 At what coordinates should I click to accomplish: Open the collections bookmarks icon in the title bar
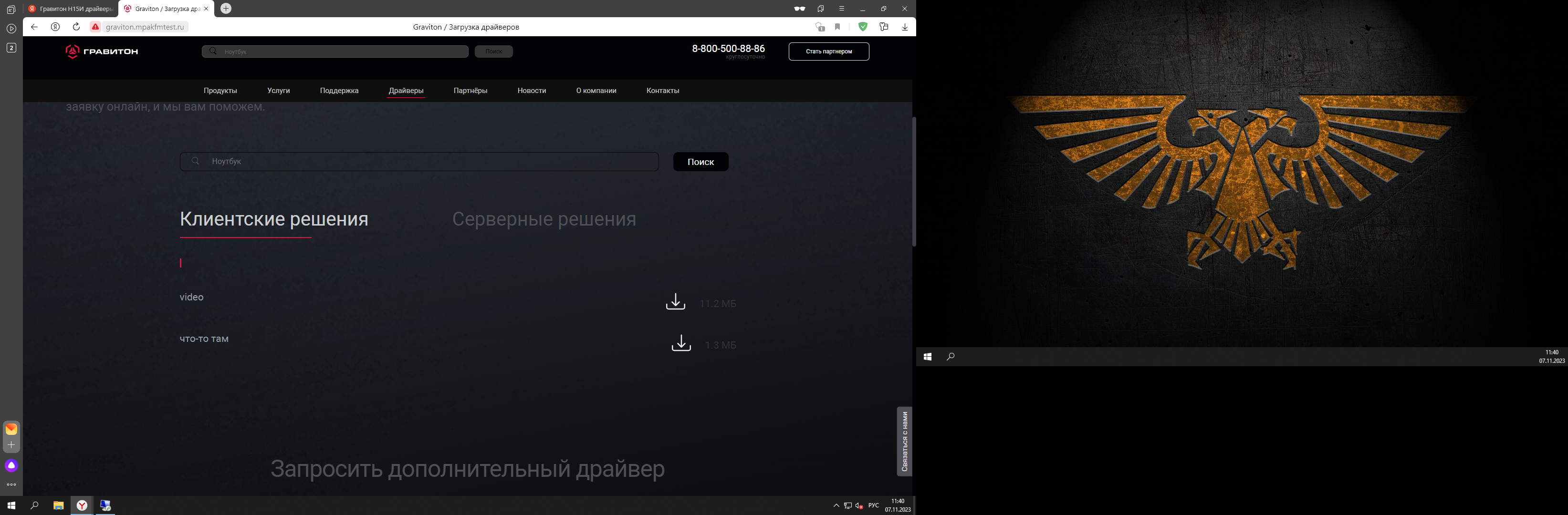click(821, 9)
